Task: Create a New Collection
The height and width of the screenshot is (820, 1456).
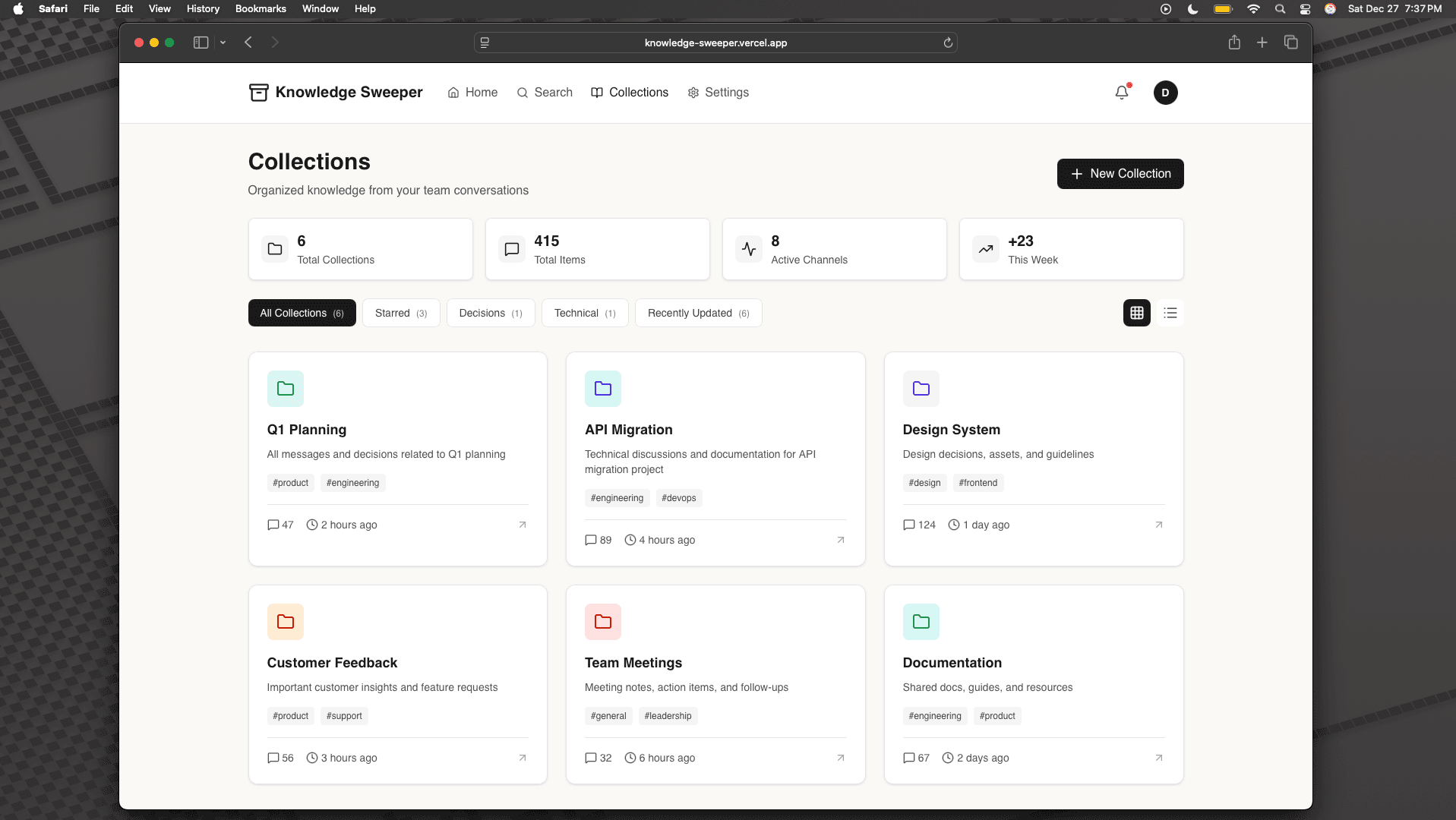Action: pos(1120,174)
